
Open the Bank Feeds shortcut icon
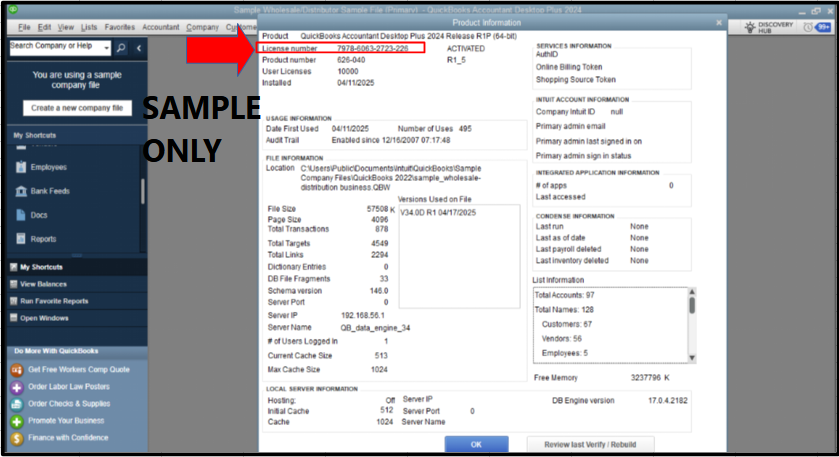[x=21, y=191]
